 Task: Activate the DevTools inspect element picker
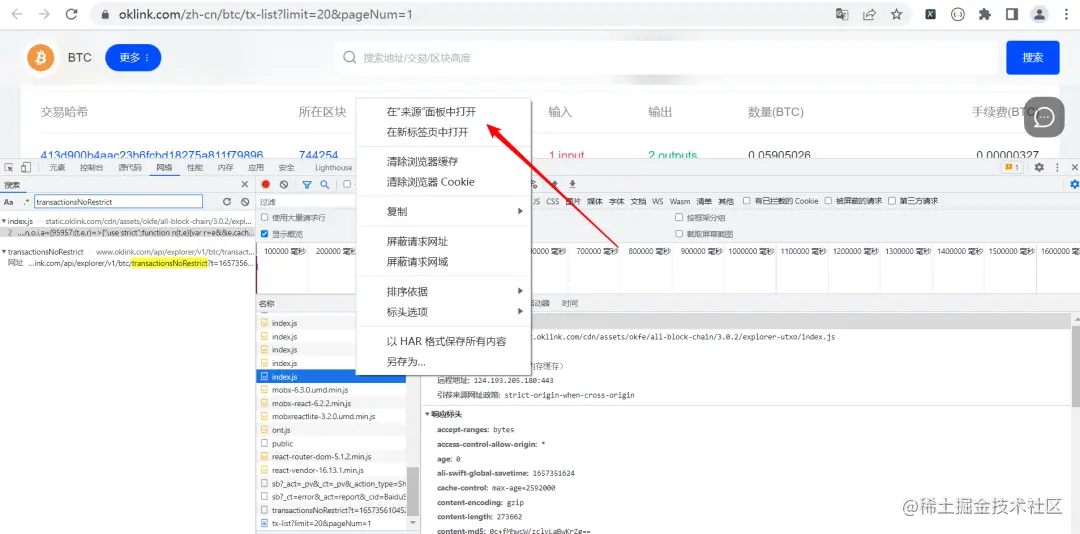[x=10, y=167]
